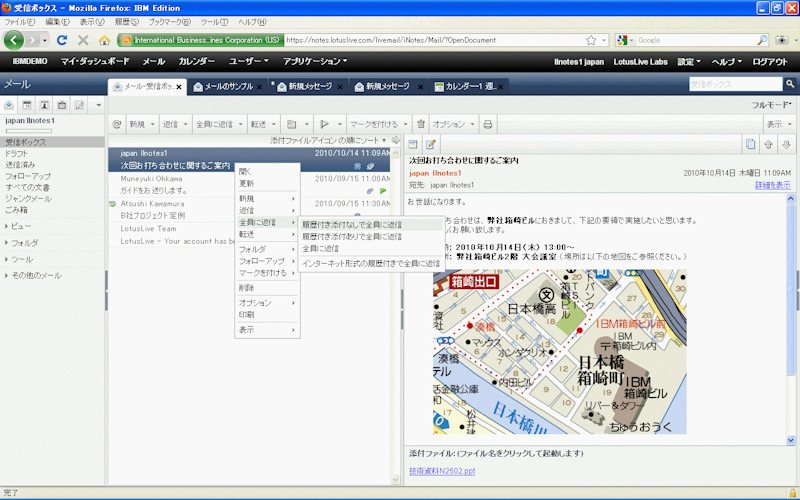Select インターネット形式の履歴付きで全員に返信 in the submenu
This screenshot has width=800, height=500.
pyautogui.click(x=371, y=264)
